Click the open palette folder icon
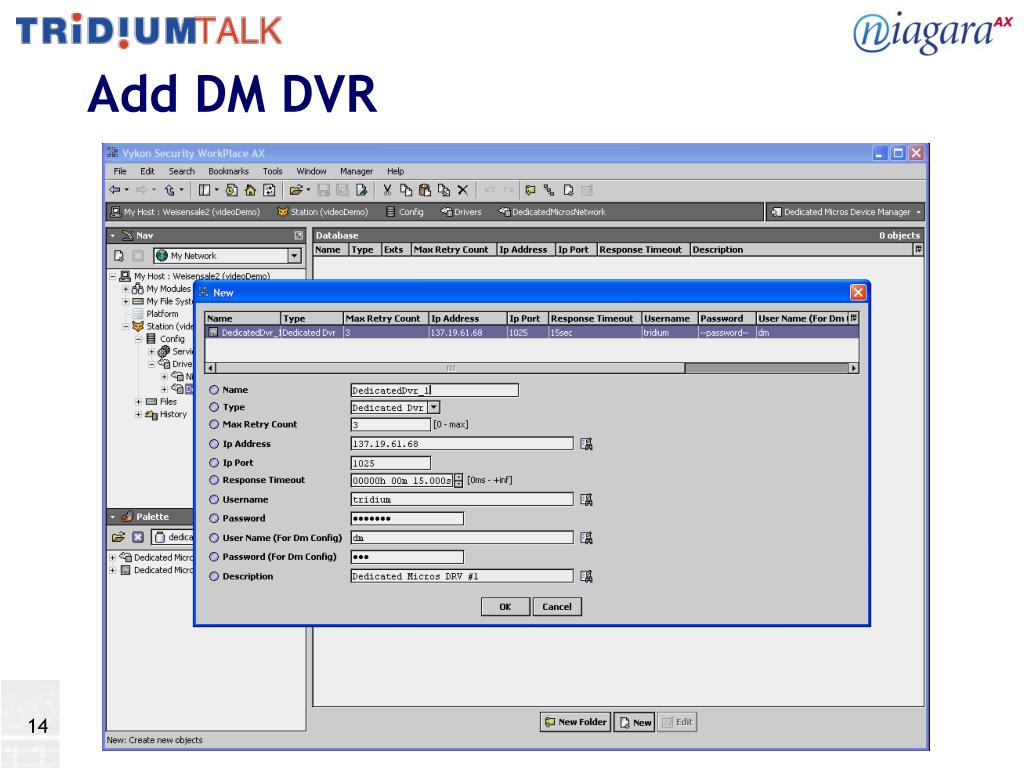The height and width of the screenshot is (768, 1024). coord(118,537)
